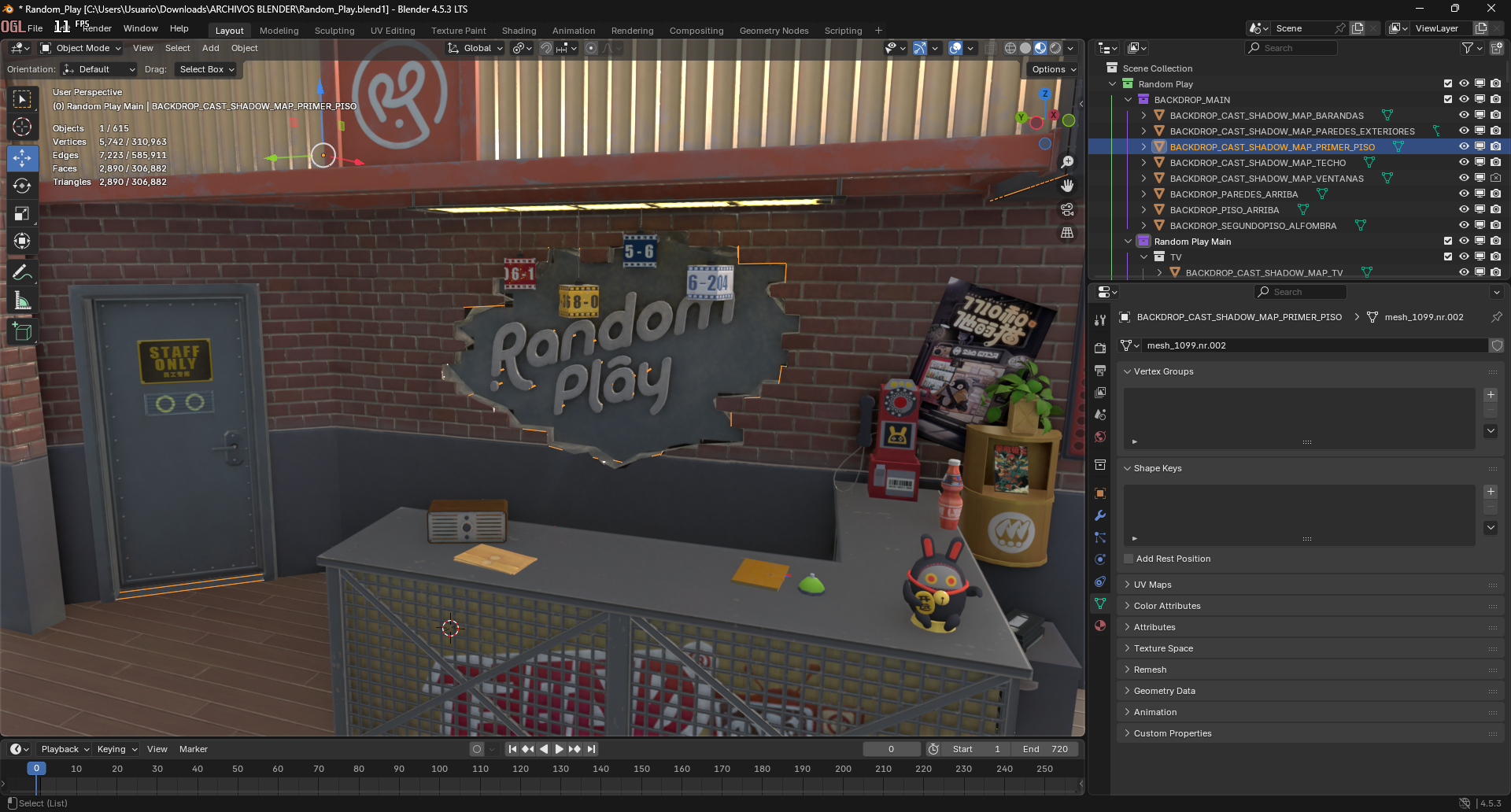Open the Material properties tab

1100,626
